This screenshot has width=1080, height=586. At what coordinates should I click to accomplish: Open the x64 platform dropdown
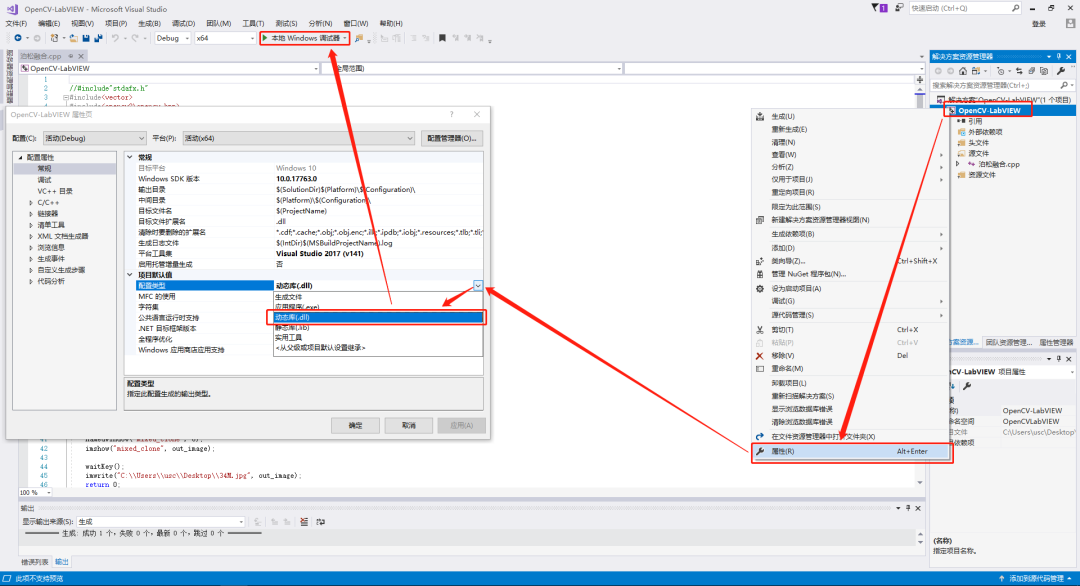click(251, 38)
